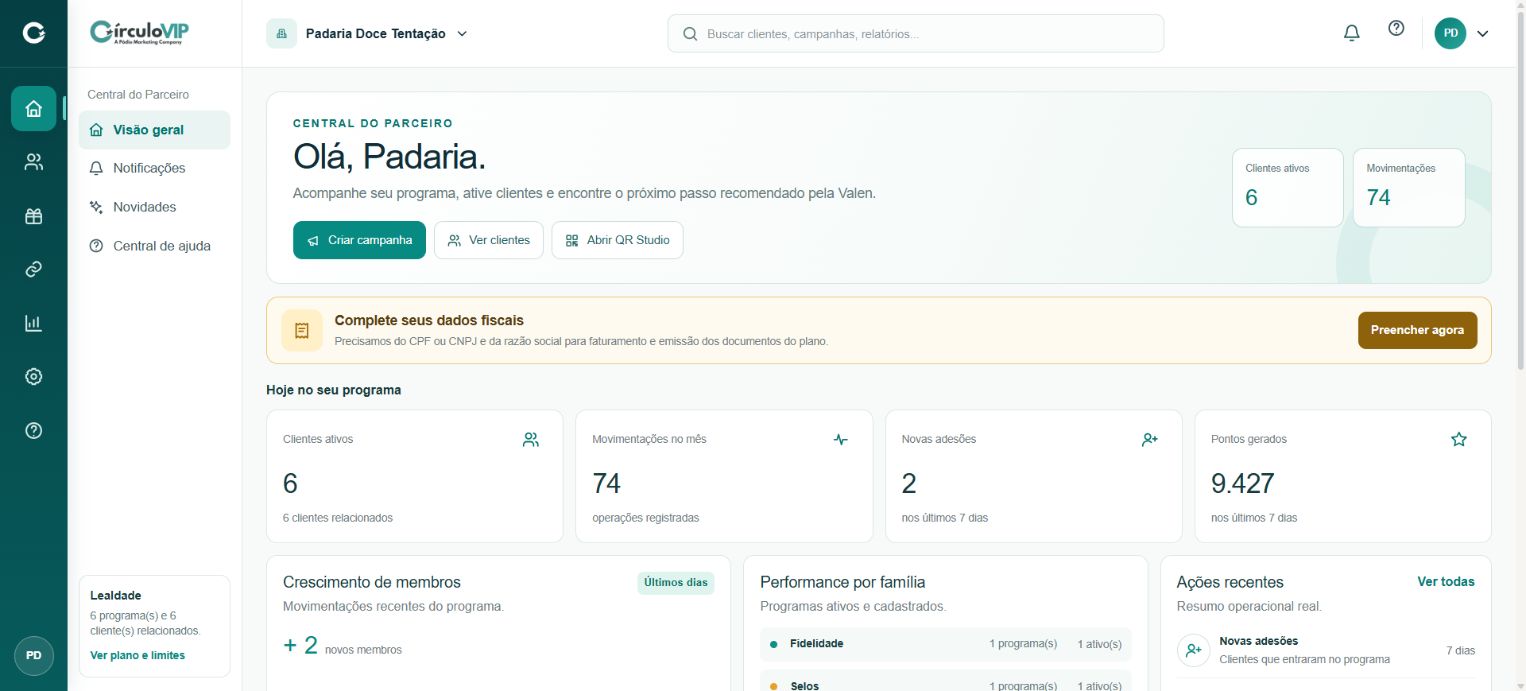Click the Ver clientes button
This screenshot has height=691, width=1526.
click(x=489, y=240)
